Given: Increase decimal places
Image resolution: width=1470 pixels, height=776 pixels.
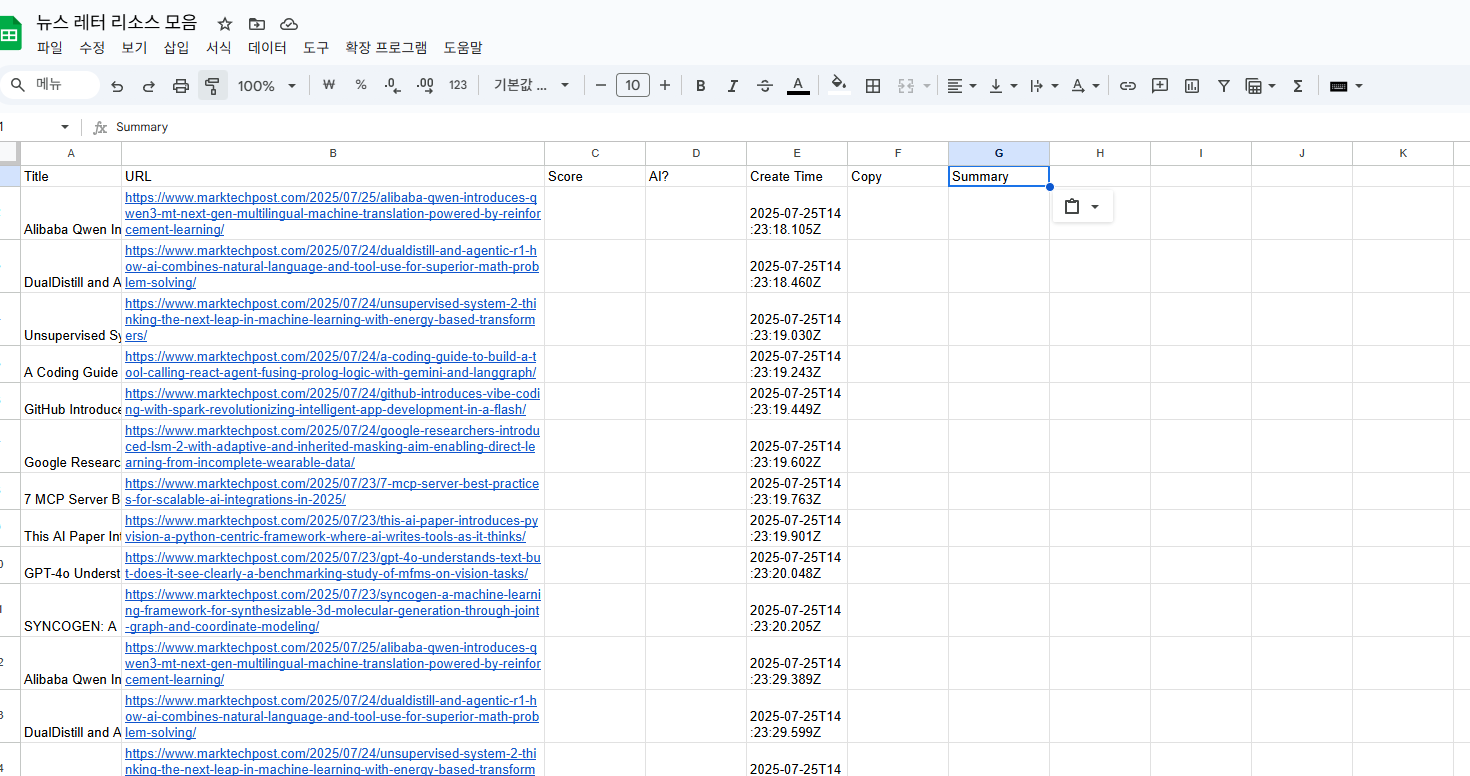Looking at the screenshot, I should (x=424, y=85).
